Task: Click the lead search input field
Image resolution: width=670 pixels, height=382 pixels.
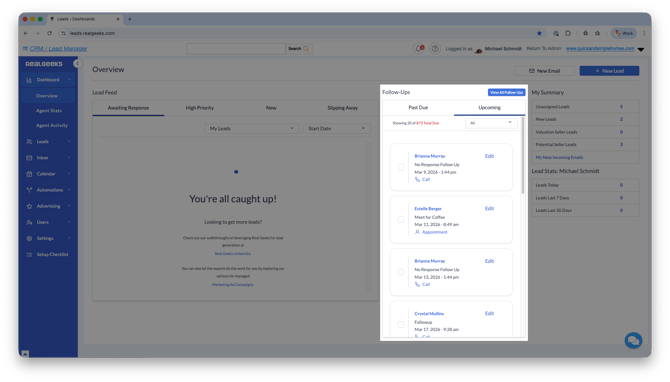Action: click(x=236, y=49)
